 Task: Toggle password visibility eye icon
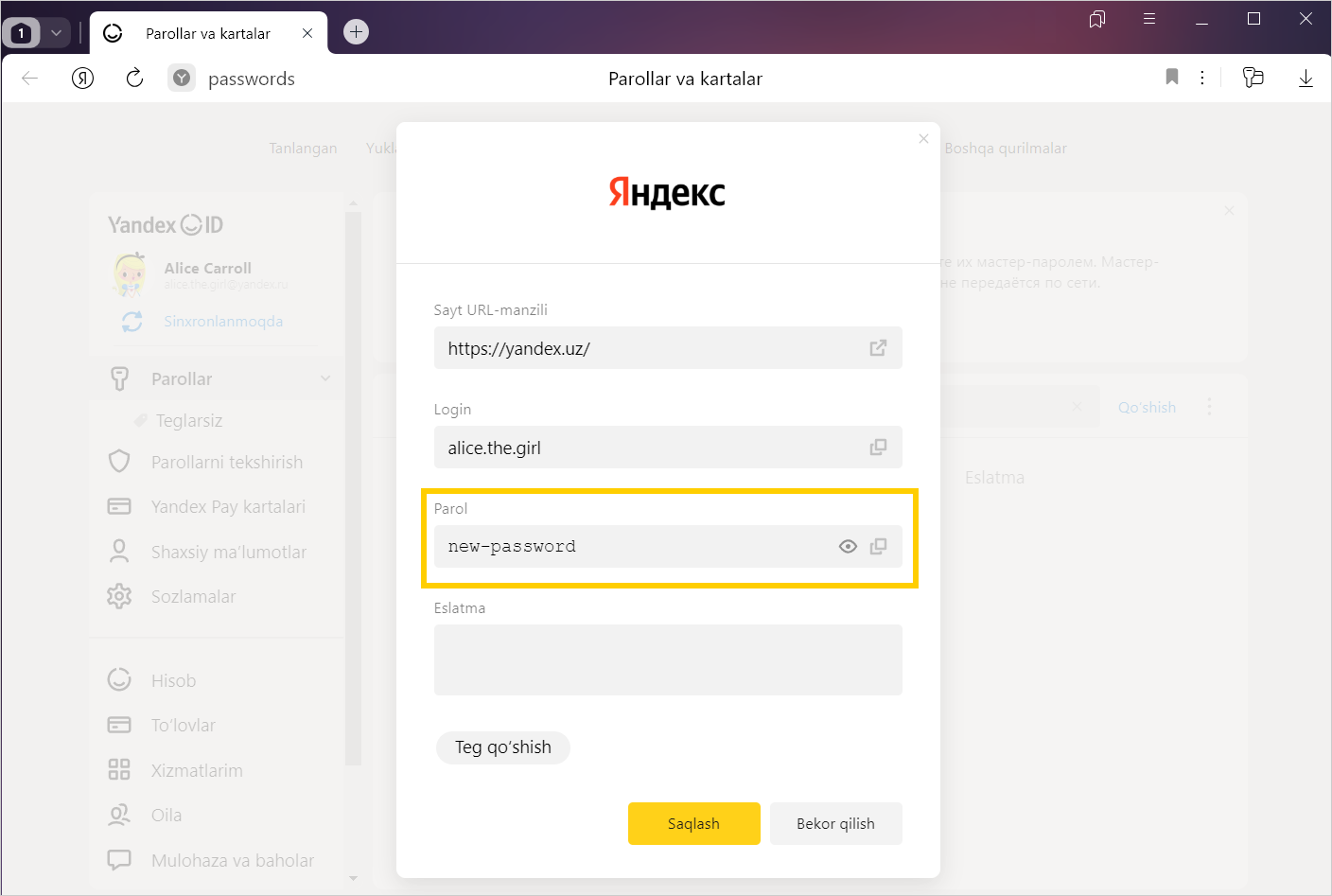click(x=848, y=546)
